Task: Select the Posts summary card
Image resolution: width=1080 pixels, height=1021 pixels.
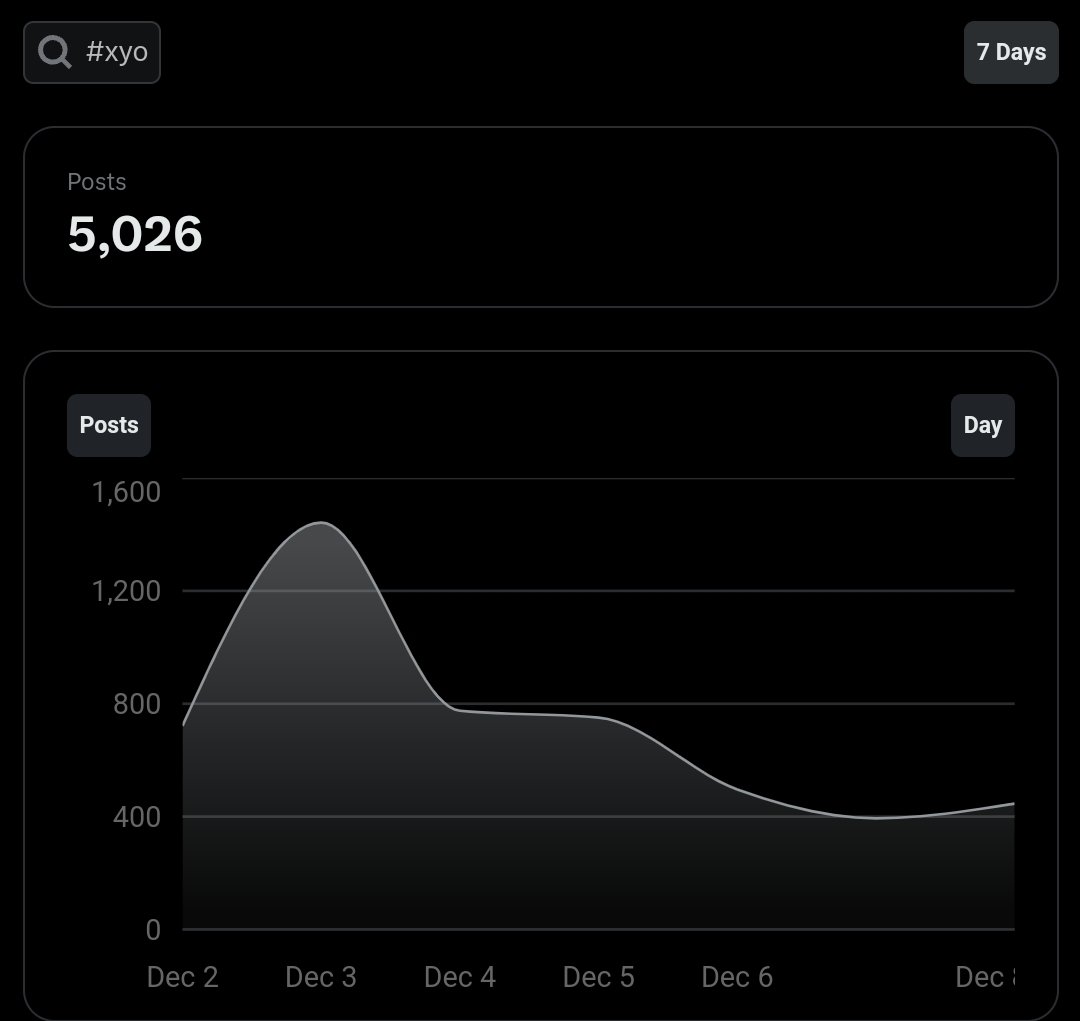Action: coord(540,217)
